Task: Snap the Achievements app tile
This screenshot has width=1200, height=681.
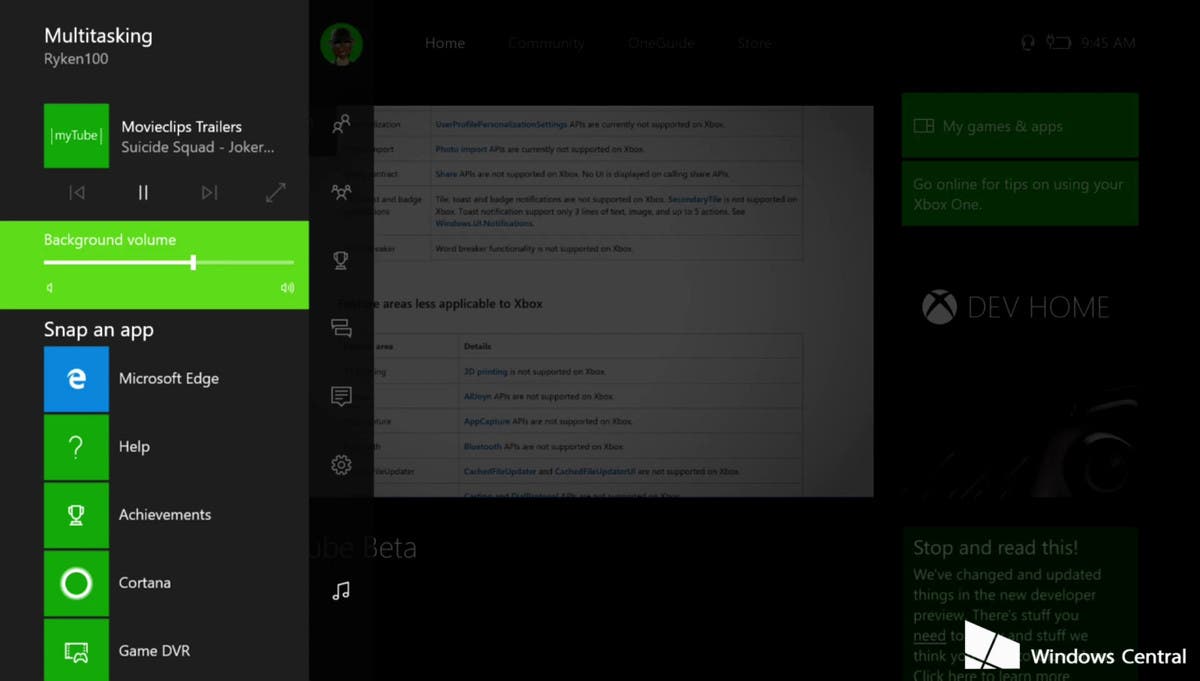Action: click(76, 515)
